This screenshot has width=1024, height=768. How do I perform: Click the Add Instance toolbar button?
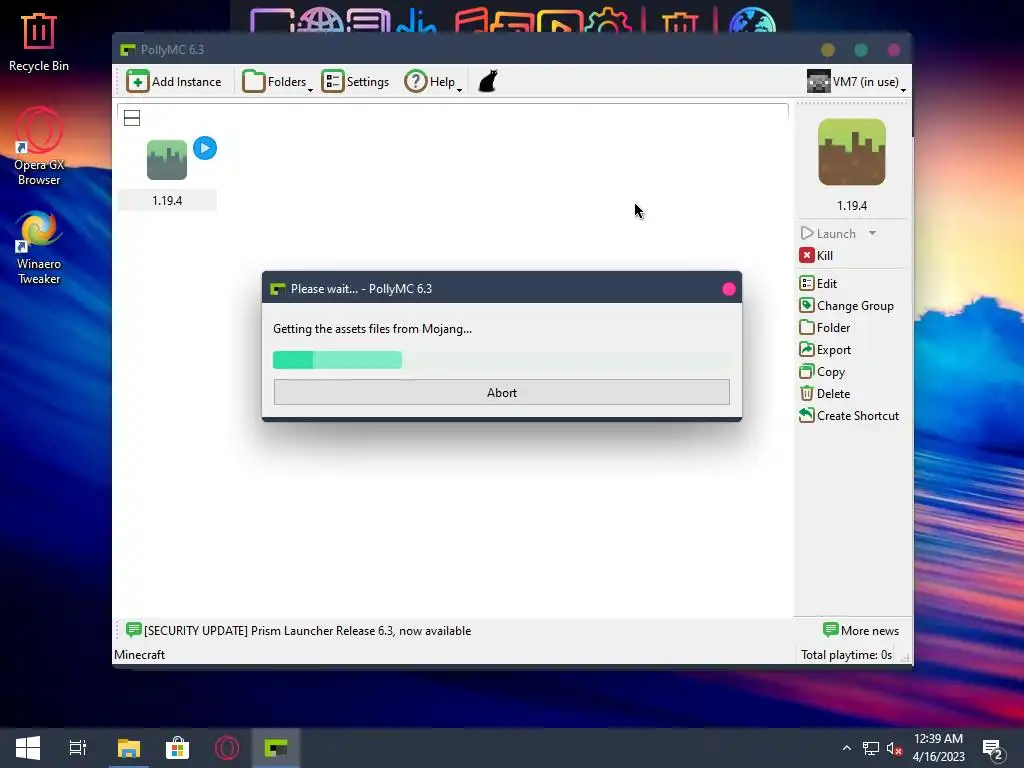(174, 82)
